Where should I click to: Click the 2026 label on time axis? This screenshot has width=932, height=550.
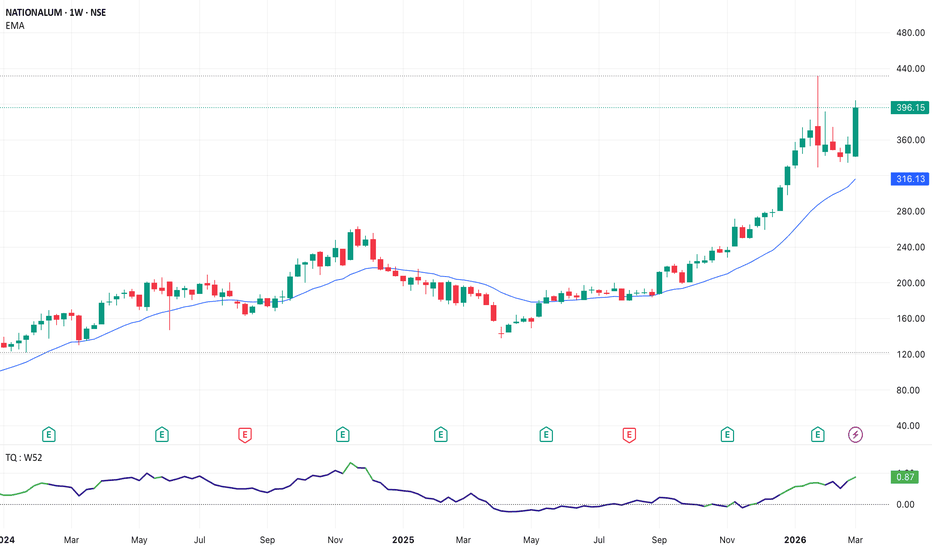tap(795, 540)
